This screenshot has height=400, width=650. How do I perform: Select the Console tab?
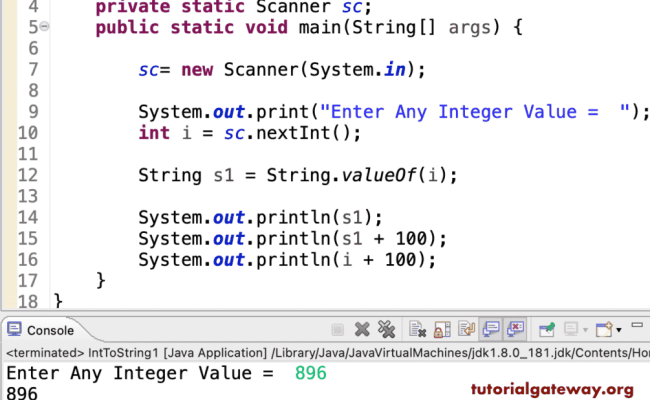coord(41,330)
